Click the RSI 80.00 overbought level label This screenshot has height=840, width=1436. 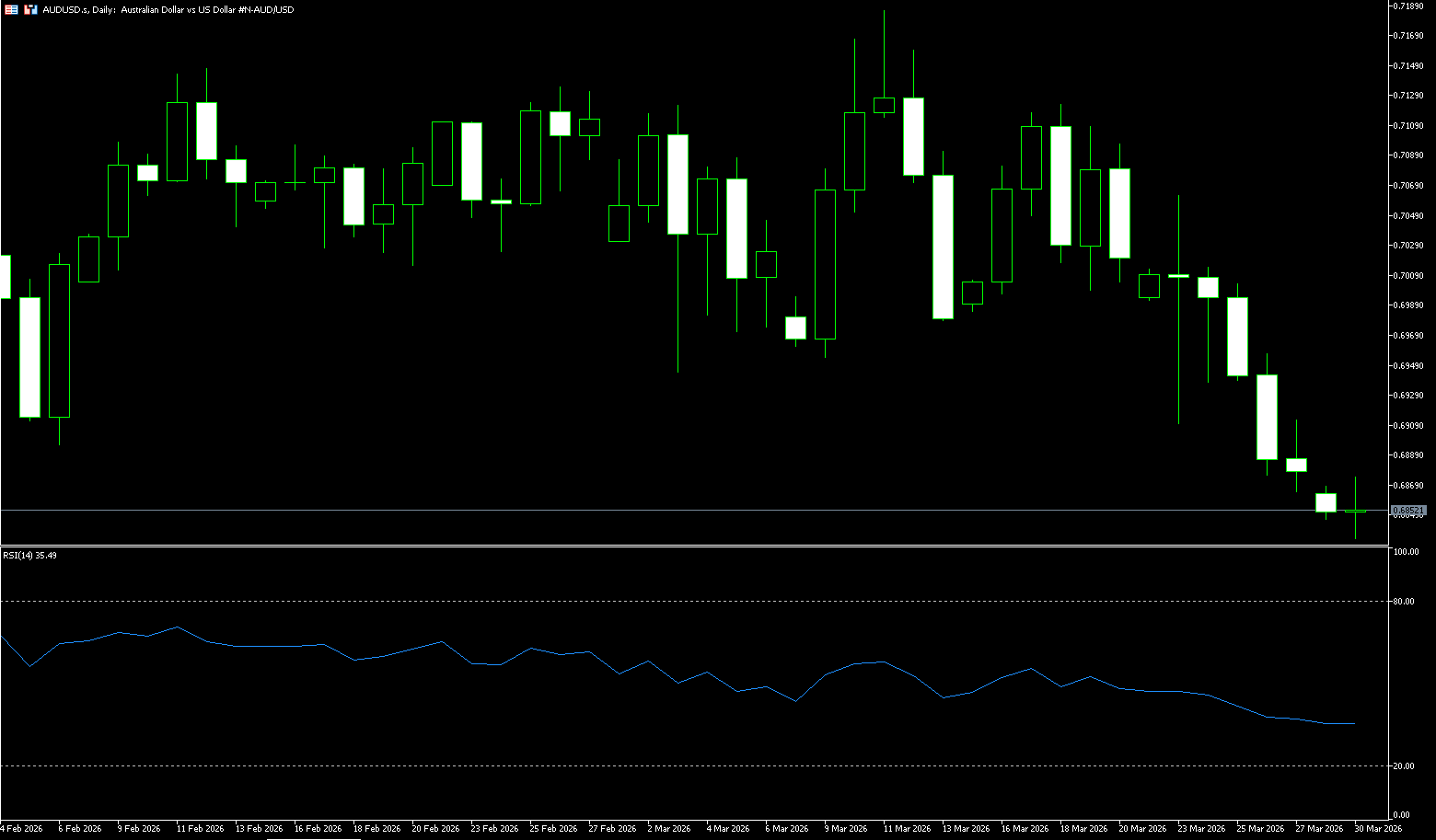tap(1405, 601)
